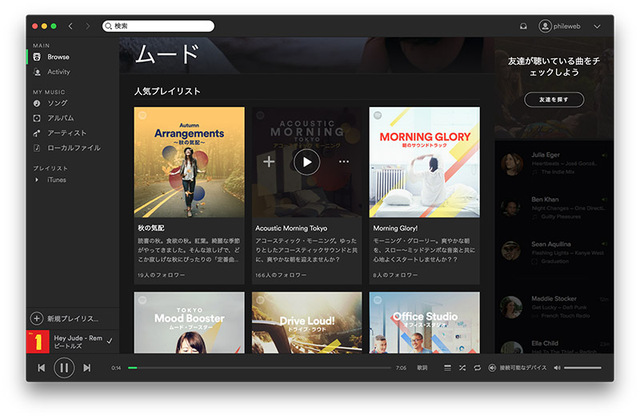Click the ソング disc icon

(37, 103)
